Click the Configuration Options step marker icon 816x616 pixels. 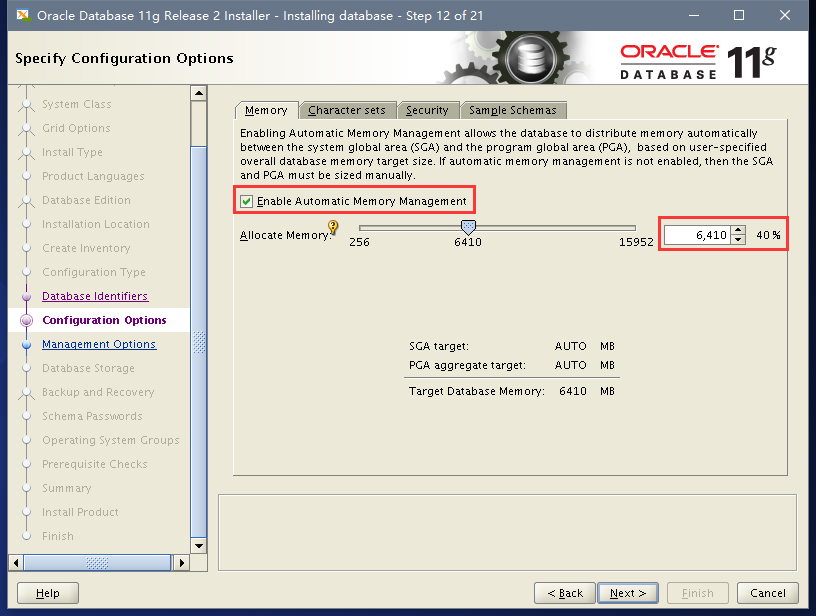pyautogui.click(x=27, y=321)
